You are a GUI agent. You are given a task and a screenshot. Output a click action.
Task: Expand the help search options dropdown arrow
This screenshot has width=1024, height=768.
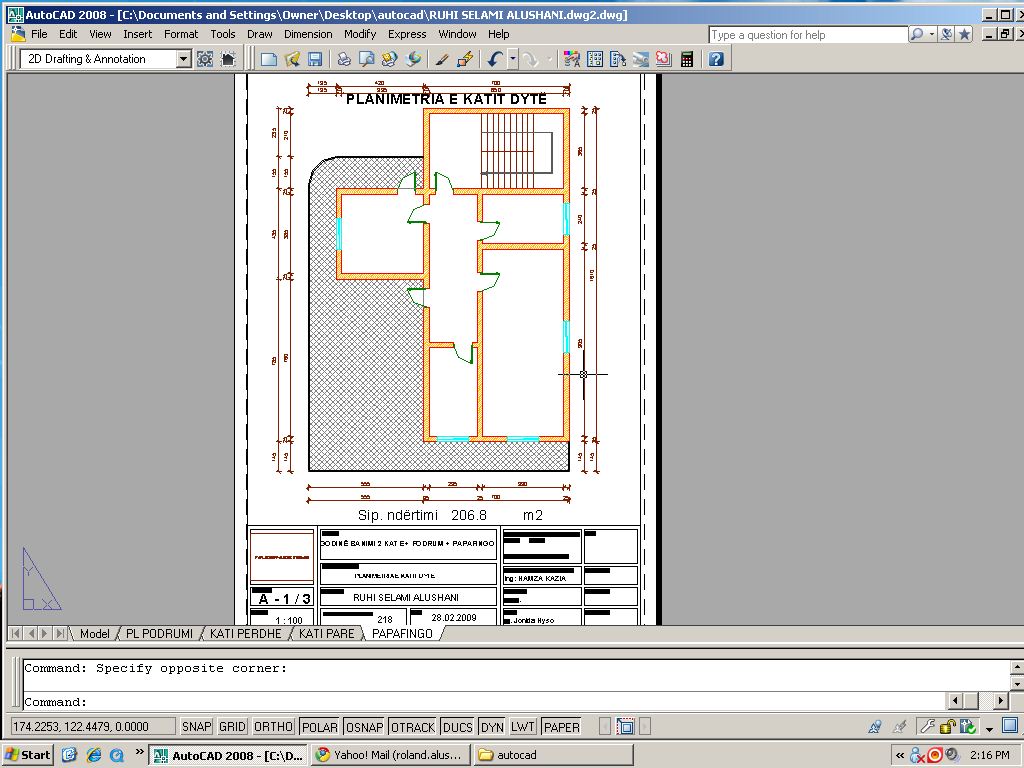932,34
